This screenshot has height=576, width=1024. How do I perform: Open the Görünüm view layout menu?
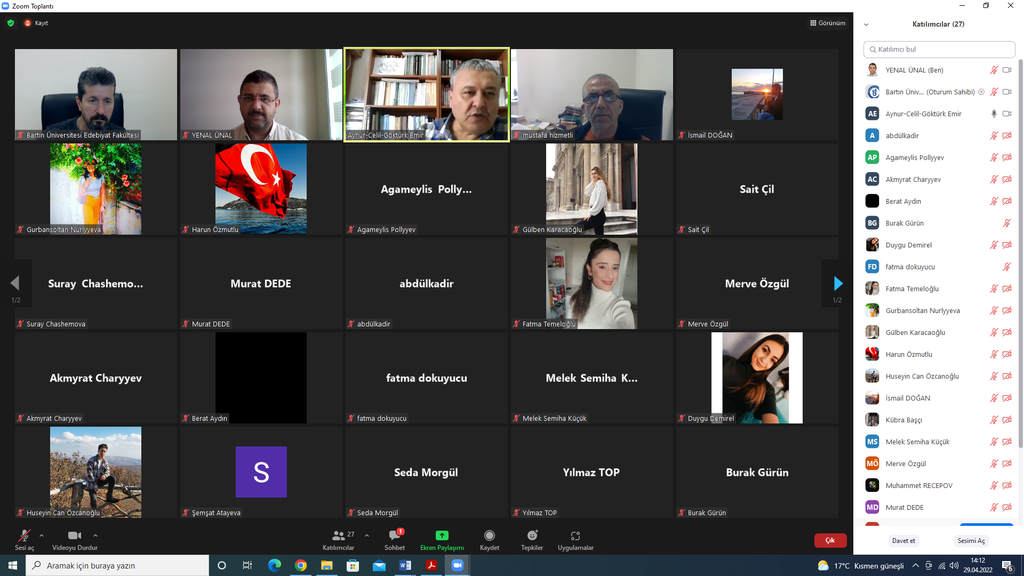click(827, 23)
